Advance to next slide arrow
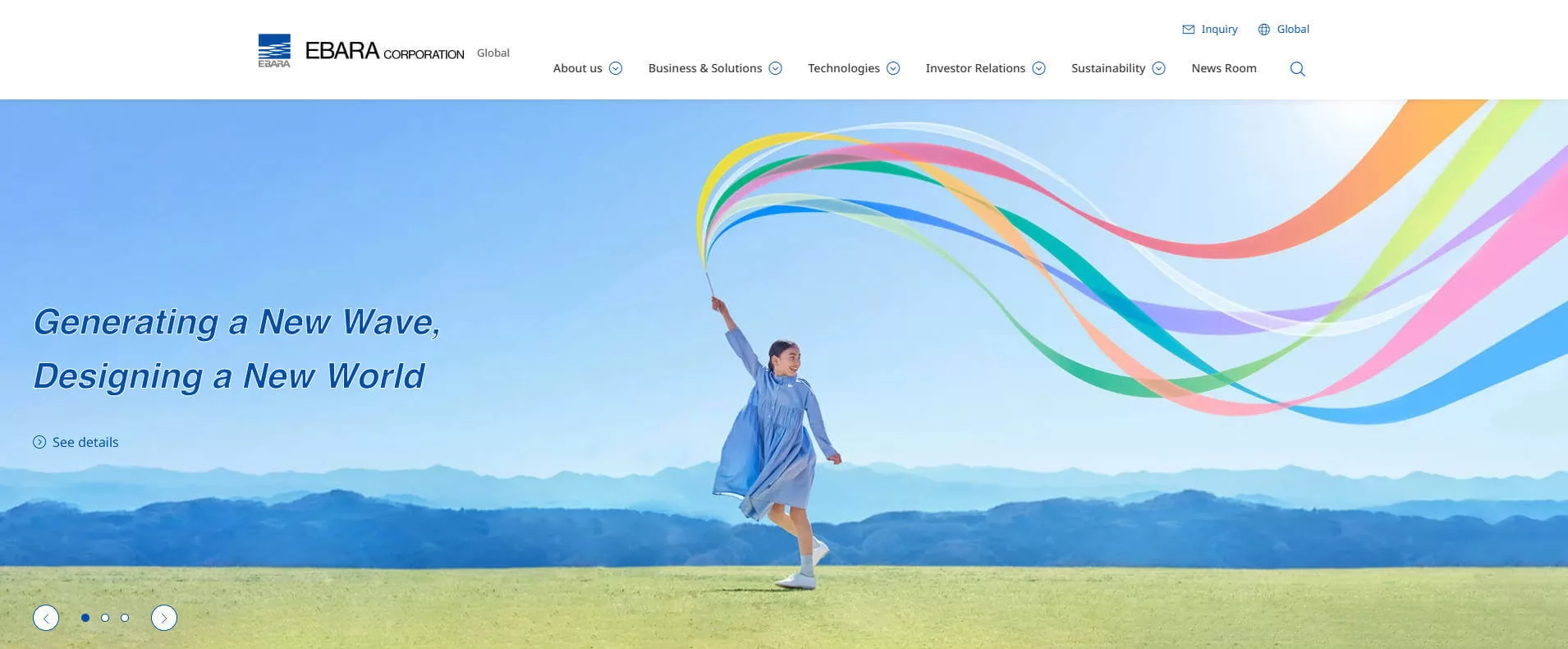 [164, 618]
